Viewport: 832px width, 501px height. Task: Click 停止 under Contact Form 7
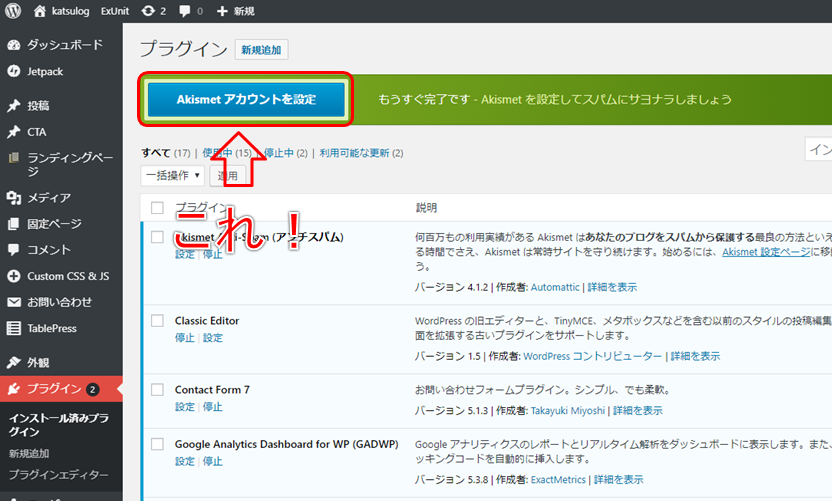click(x=213, y=407)
